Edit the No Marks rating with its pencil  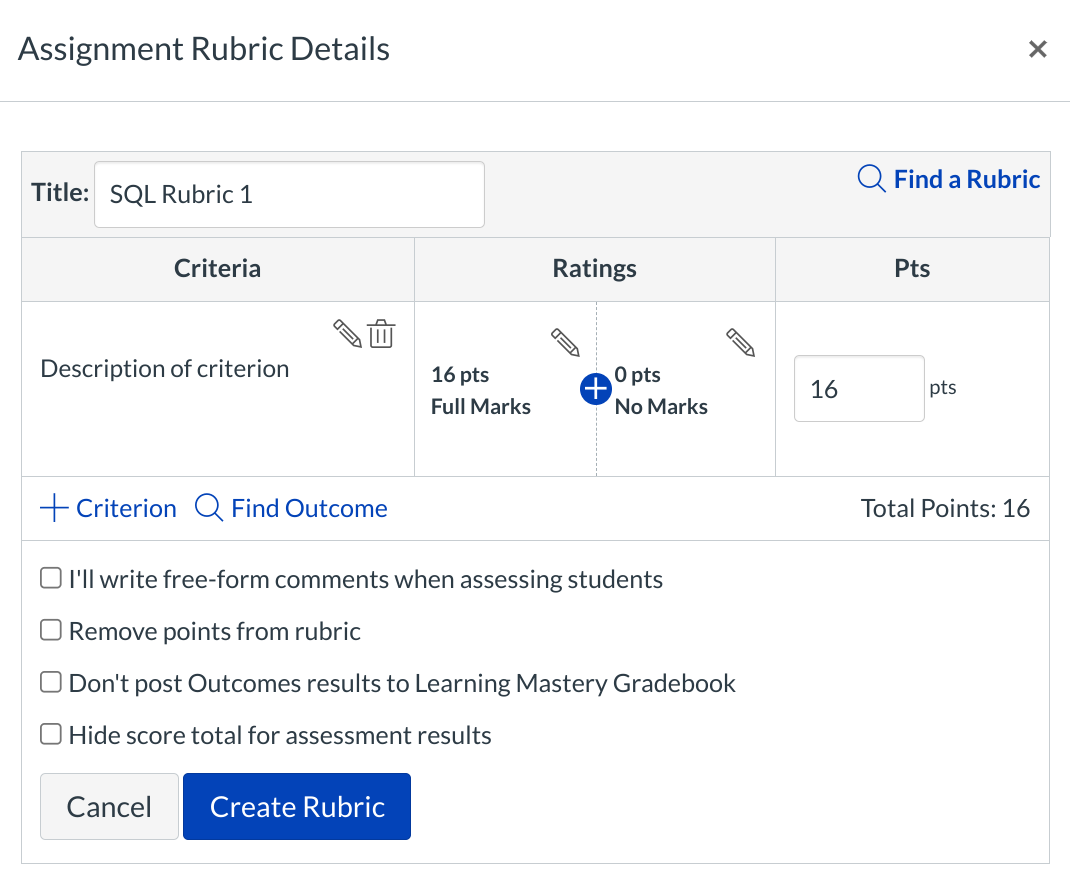coord(740,342)
